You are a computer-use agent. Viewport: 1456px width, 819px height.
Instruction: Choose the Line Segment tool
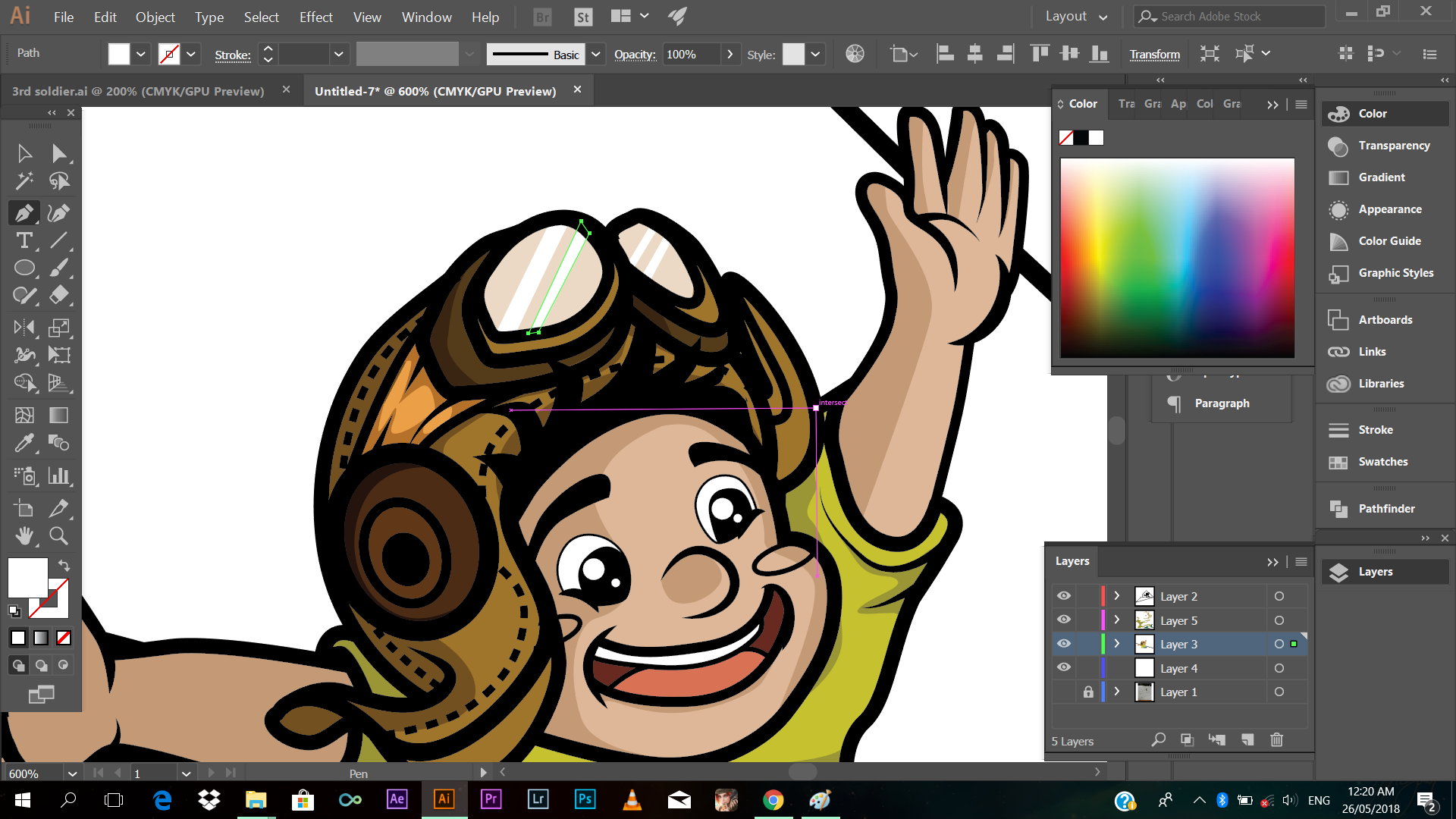point(58,240)
